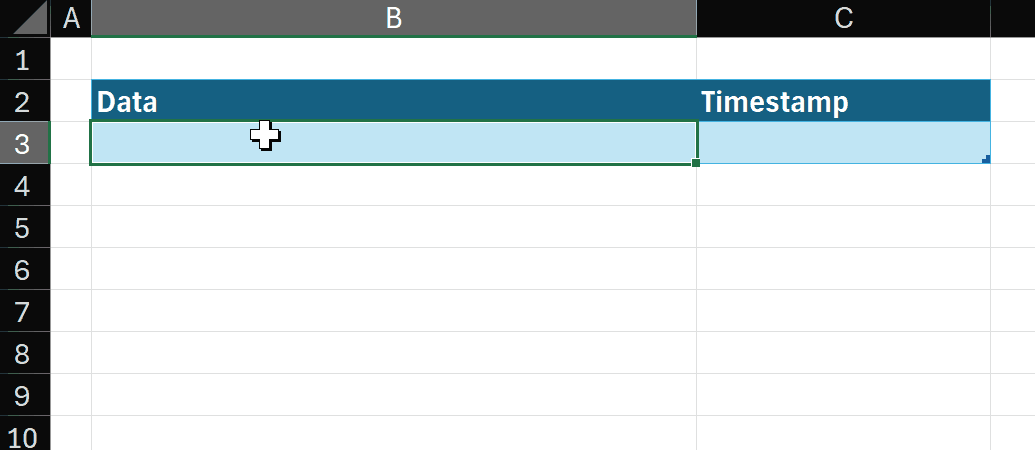Click cell A3 left of the table
This screenshot has width=1035, height=450.
[x=70, y=143]
